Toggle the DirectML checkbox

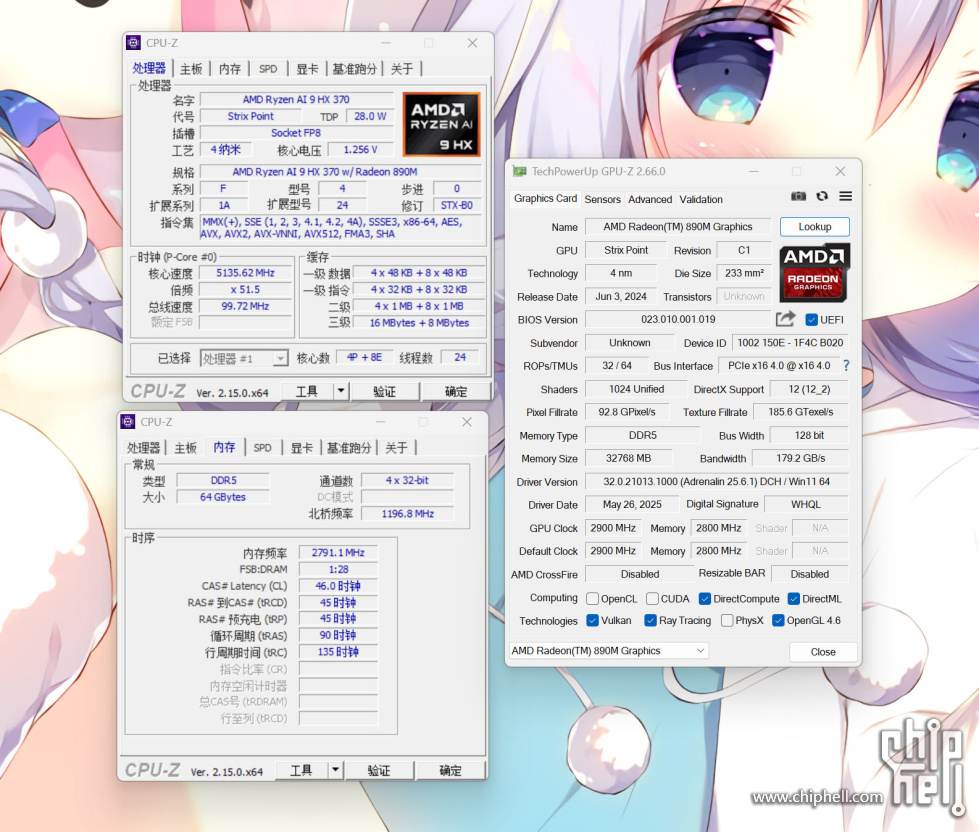pyautogui.click(x=794, y=599)
